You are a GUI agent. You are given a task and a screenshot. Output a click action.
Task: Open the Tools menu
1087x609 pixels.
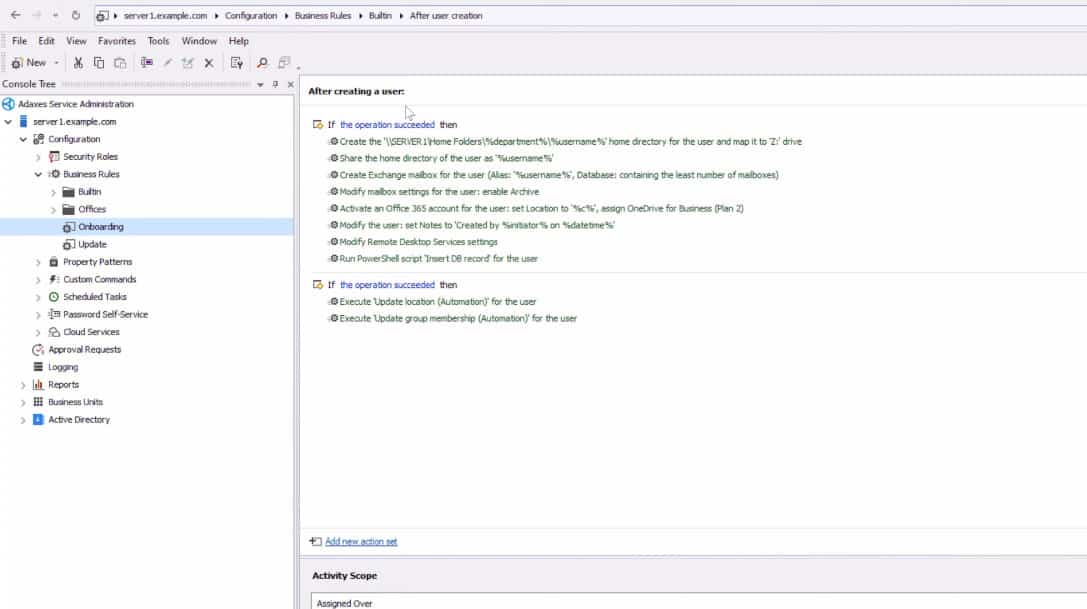(158, 41)
